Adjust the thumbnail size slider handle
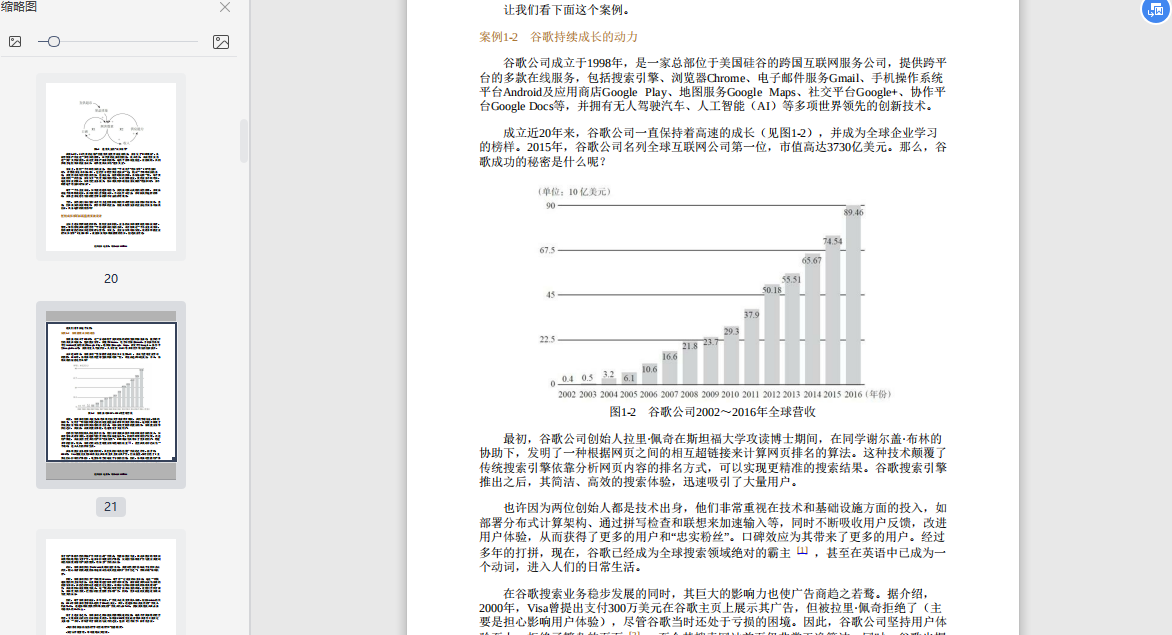This screenshot has width=1172, height=635. pyautogui.click(x=54, y=42)
